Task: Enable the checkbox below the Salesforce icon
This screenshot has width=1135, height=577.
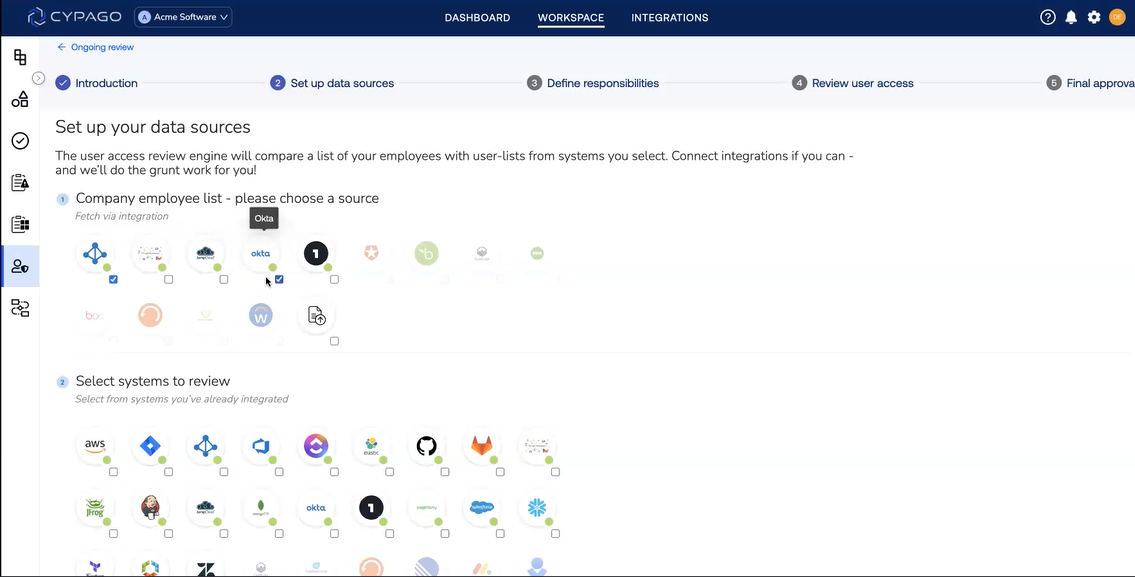Action: [500, 534]
